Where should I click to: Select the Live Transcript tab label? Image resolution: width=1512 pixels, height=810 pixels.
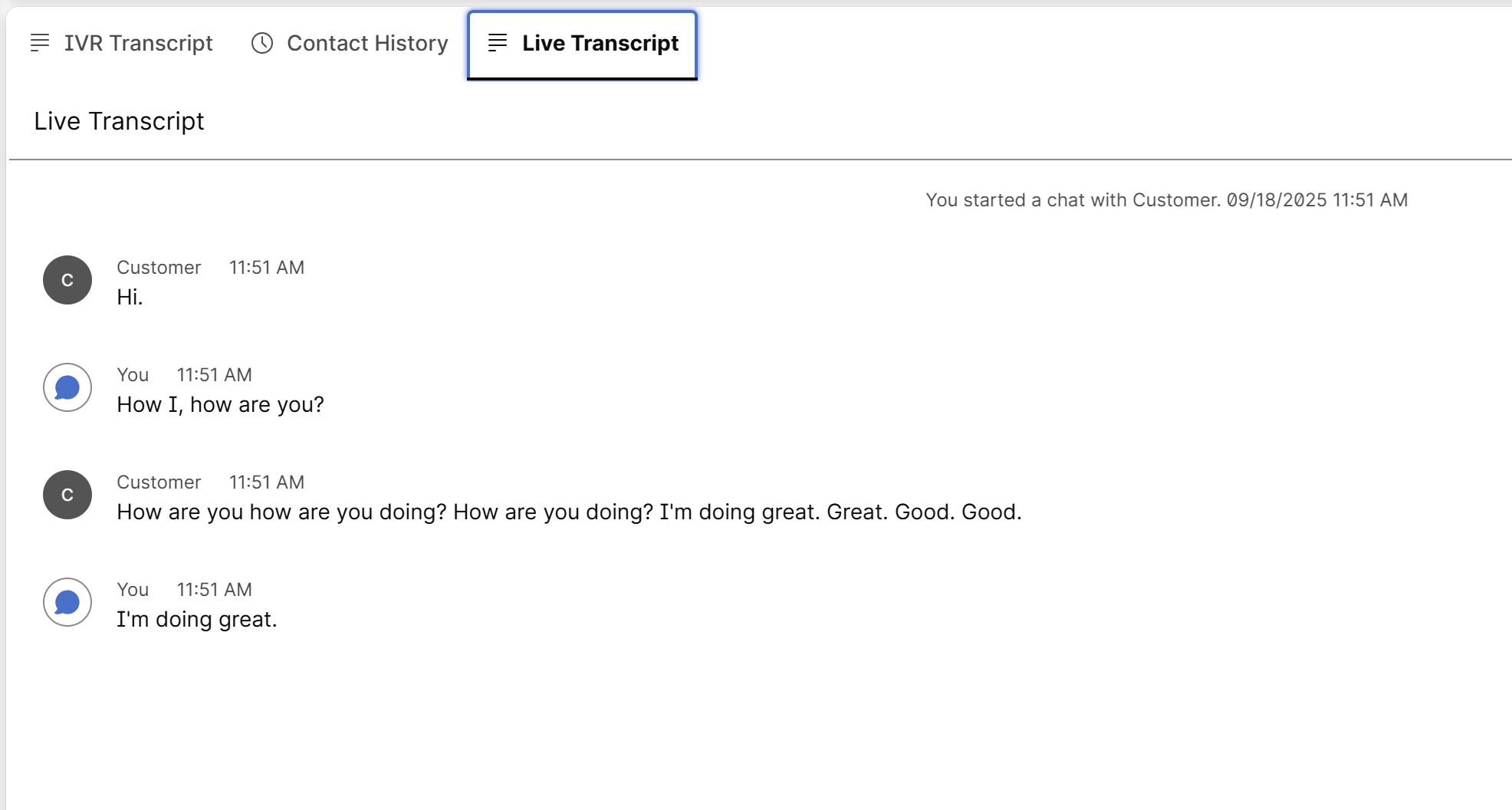click(600, 43)
